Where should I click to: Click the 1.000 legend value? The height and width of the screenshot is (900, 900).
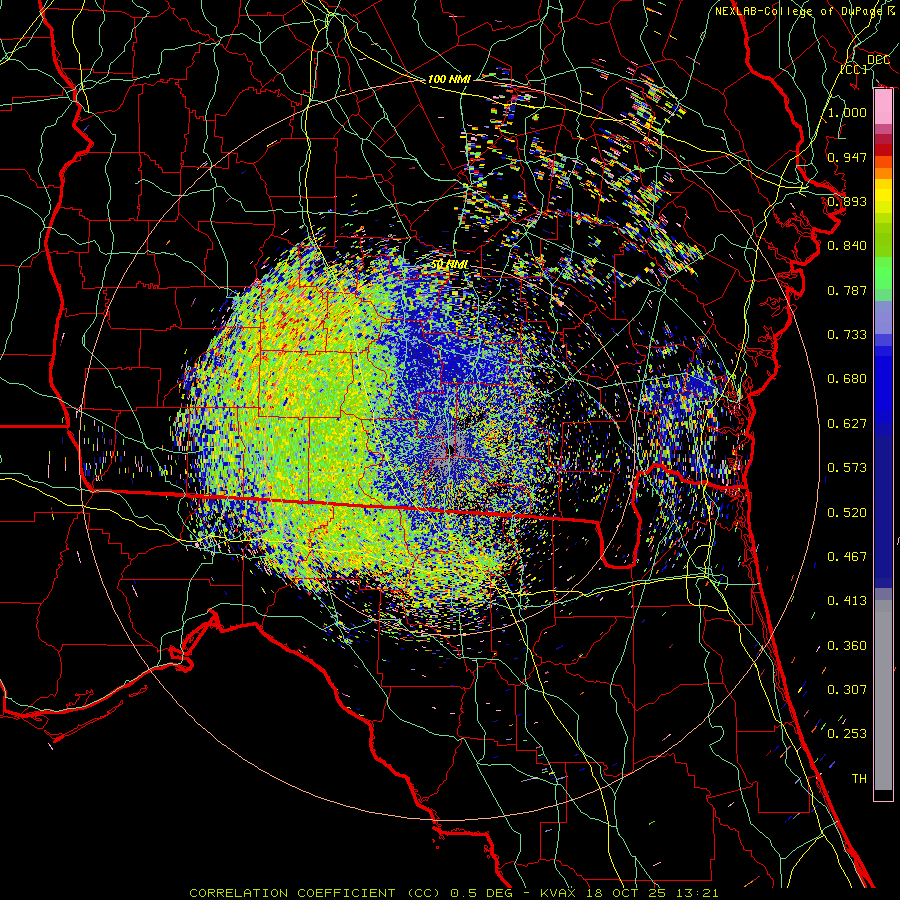tap(847, 112)
